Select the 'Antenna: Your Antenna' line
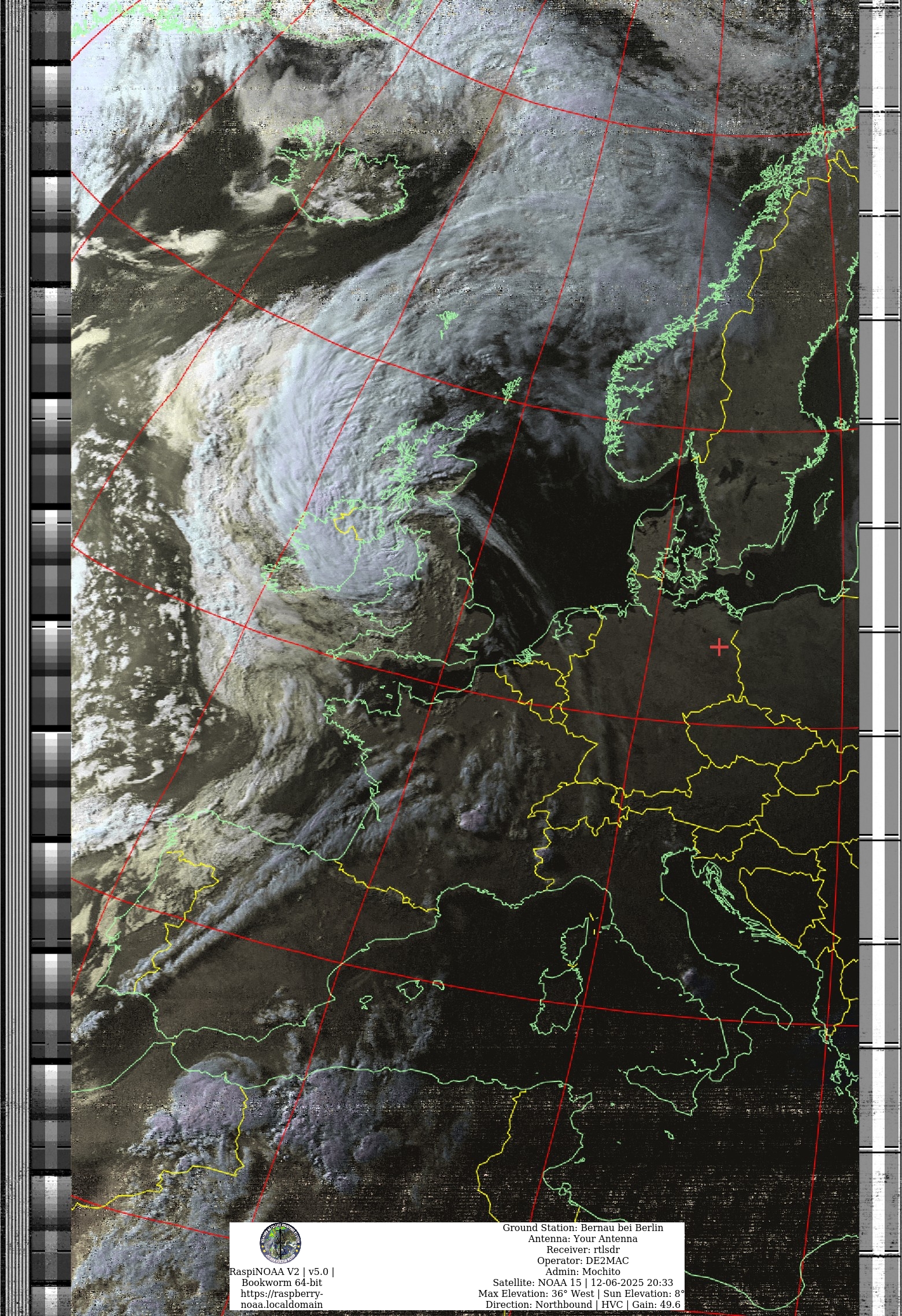902x1316 pixels. click(x=583, y=1239)
